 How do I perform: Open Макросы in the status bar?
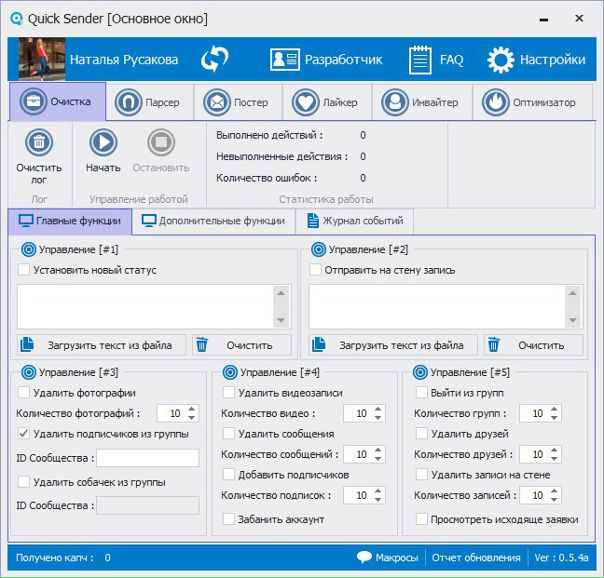[x=387, y=557]
